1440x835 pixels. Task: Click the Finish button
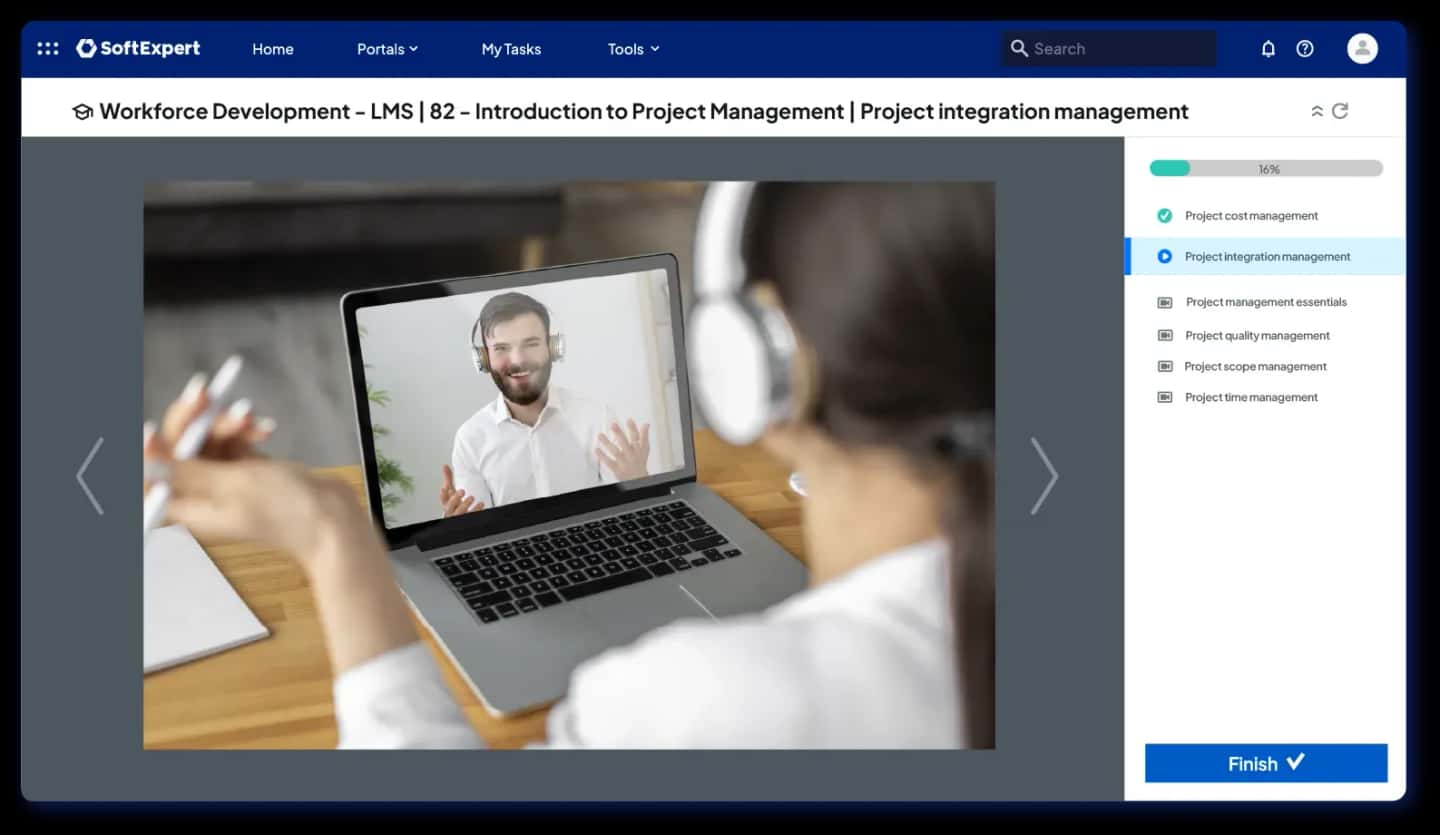(1266, 763)
